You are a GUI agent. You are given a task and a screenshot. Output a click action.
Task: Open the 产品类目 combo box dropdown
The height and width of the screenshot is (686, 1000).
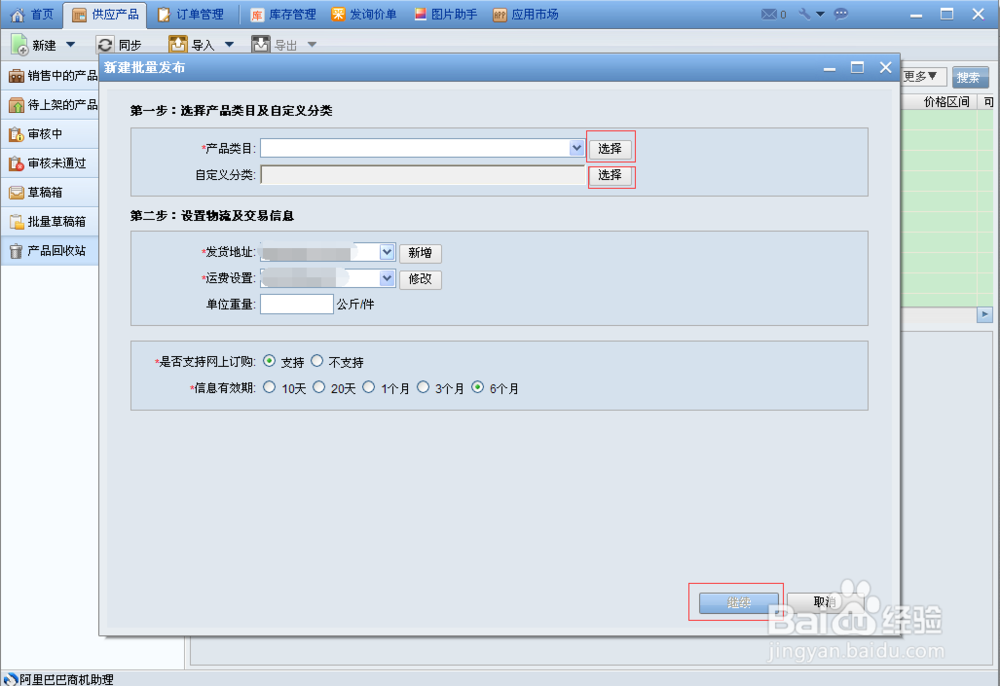click(x=576, y=148)
